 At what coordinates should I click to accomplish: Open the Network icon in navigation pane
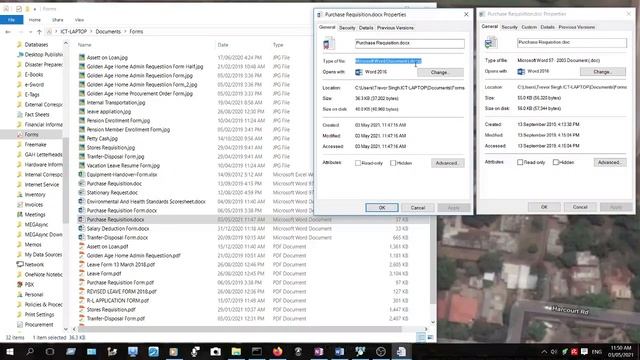pos(19,264)
